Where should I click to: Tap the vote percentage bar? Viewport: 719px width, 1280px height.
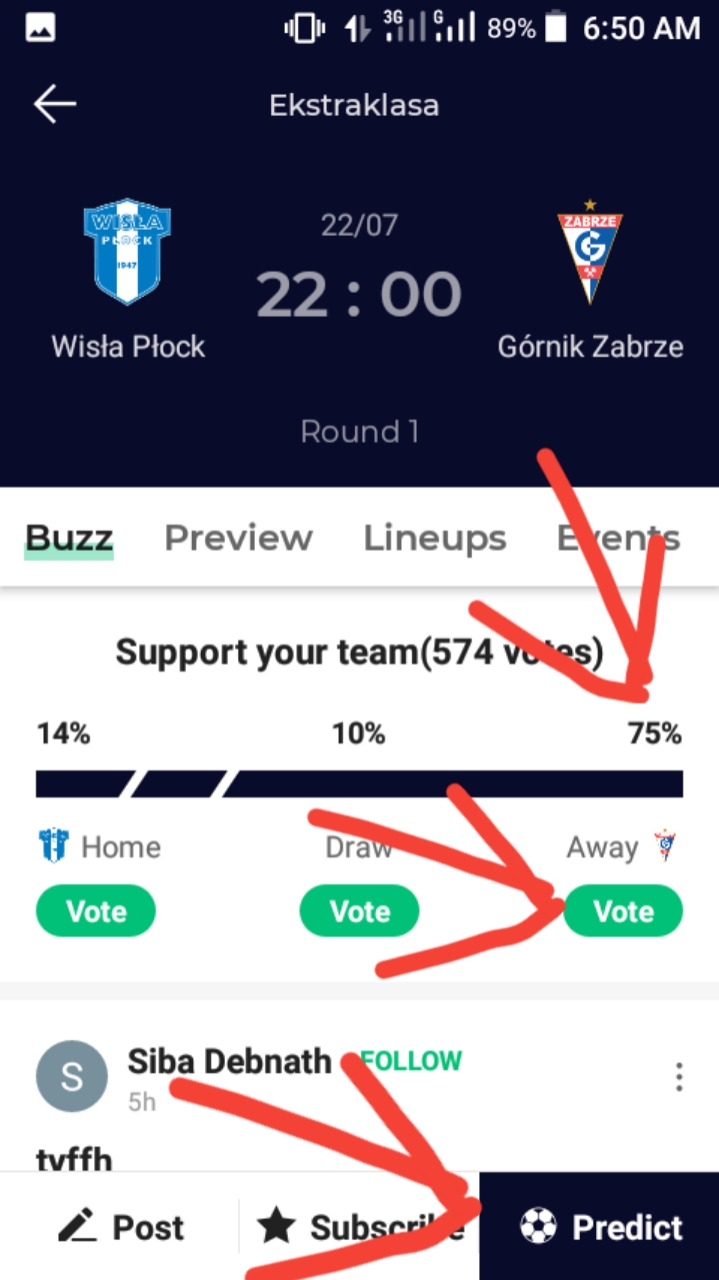pos(359,783)
